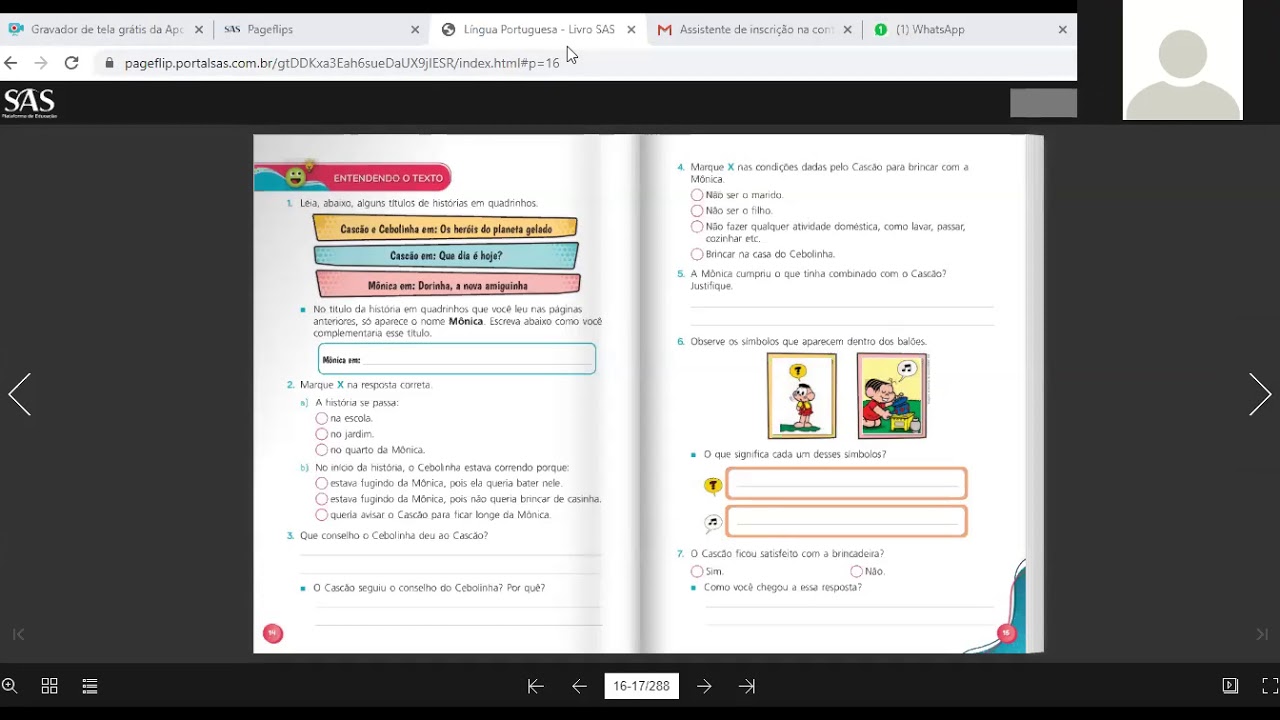1280x720 pixels.
Task: Open table of contents list icon
Action: point(90,686)
